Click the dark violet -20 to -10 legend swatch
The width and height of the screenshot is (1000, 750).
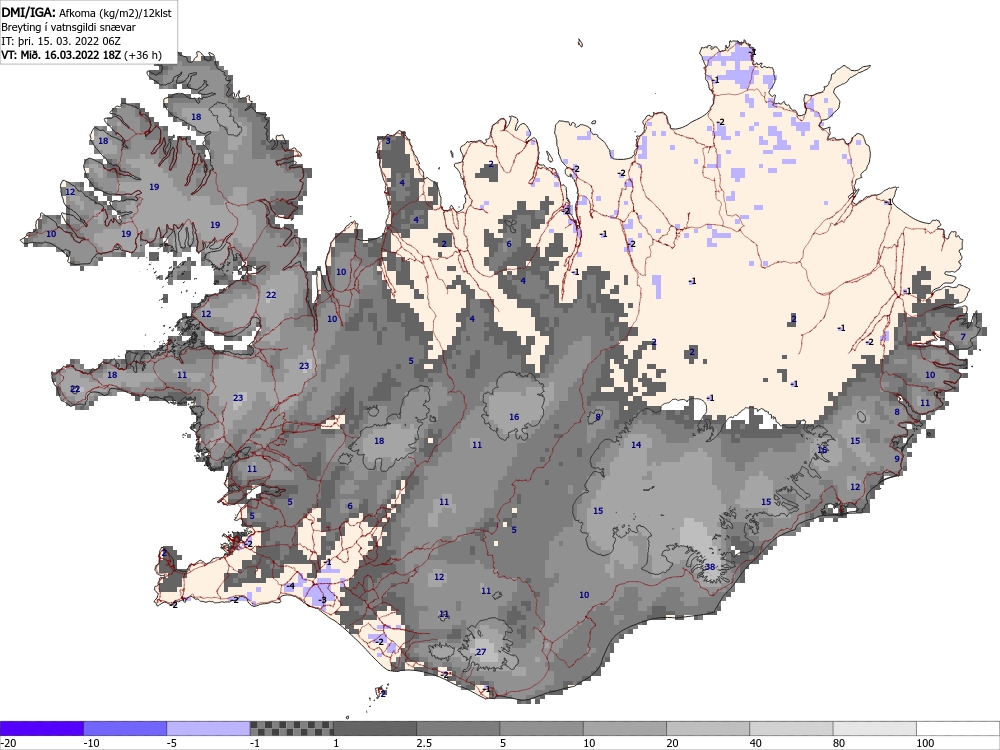(x=42, y=728)
